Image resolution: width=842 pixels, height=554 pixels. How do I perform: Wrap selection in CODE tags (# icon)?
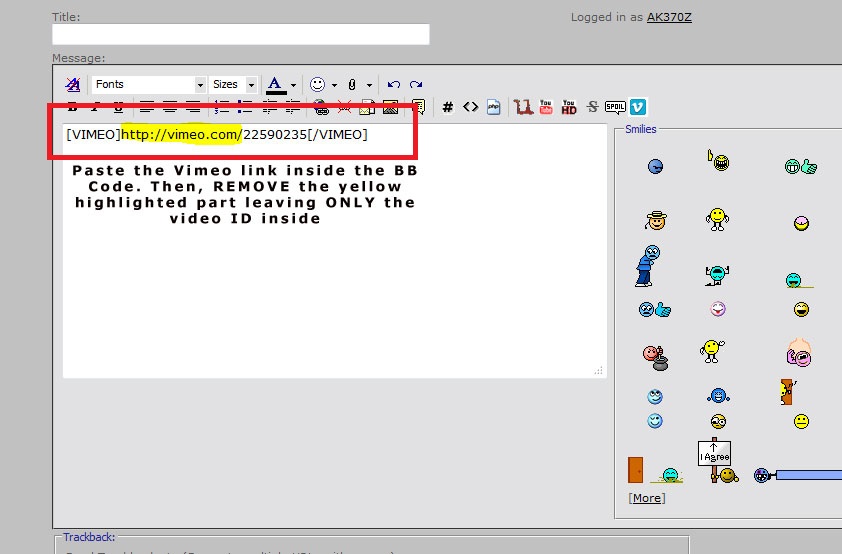447,107
